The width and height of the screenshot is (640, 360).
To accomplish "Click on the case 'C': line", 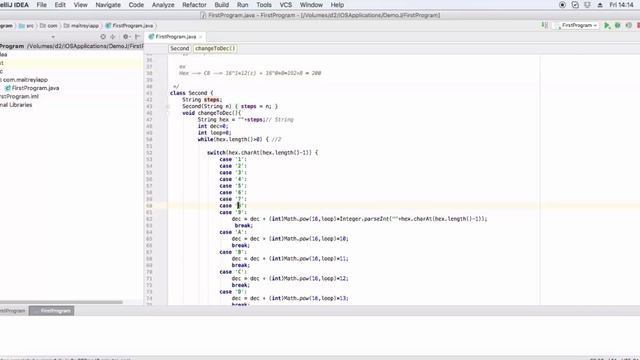I will (233, 272).
